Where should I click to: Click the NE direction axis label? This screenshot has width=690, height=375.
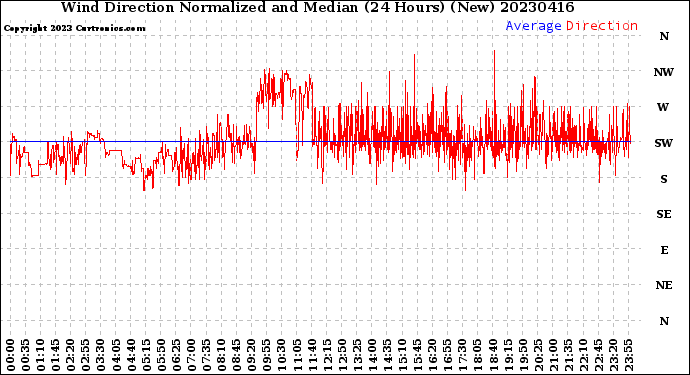[x=664, y=286]
